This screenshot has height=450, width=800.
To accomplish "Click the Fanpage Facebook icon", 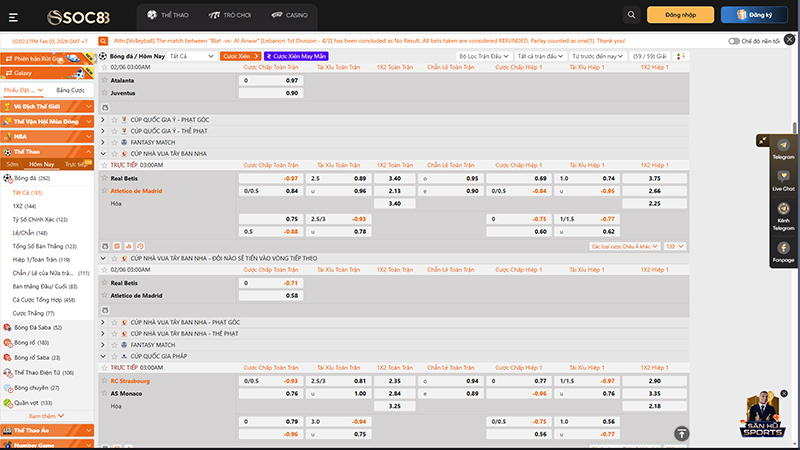I will [783, 248].
